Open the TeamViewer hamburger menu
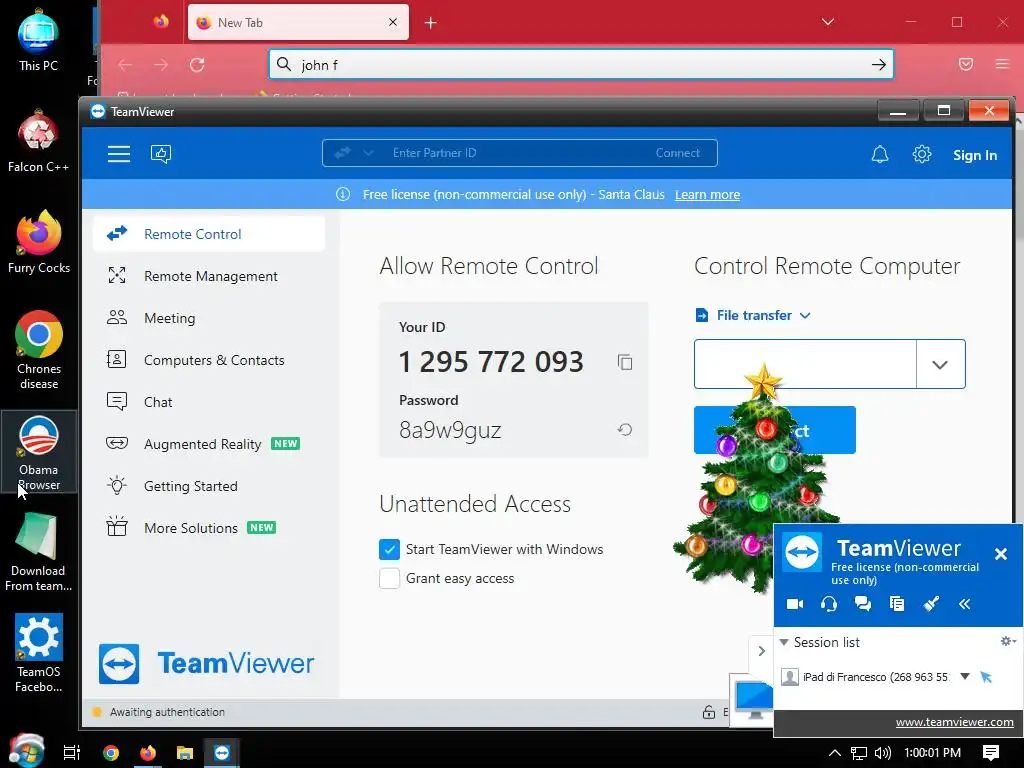Viewport: 1024px width, 768px height. (x=119, y=154)
